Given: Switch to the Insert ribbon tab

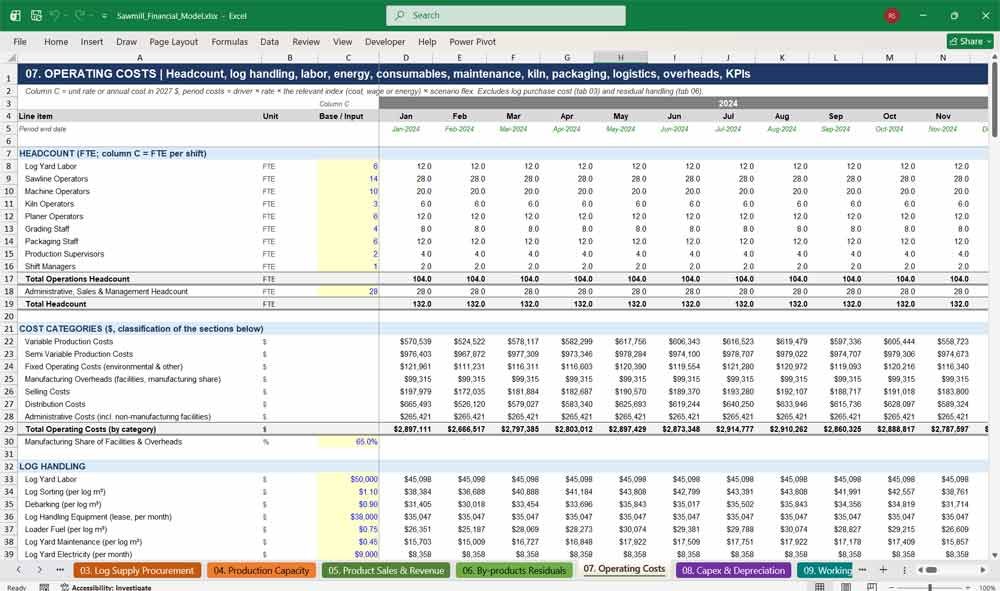Looking at the screenshot, I should [92, 41].
